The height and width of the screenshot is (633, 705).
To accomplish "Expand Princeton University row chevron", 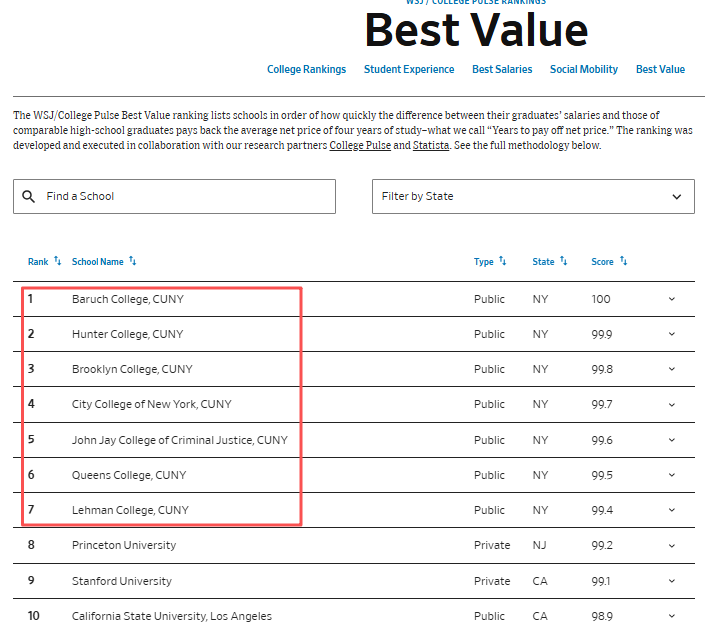I will (671, 546).
